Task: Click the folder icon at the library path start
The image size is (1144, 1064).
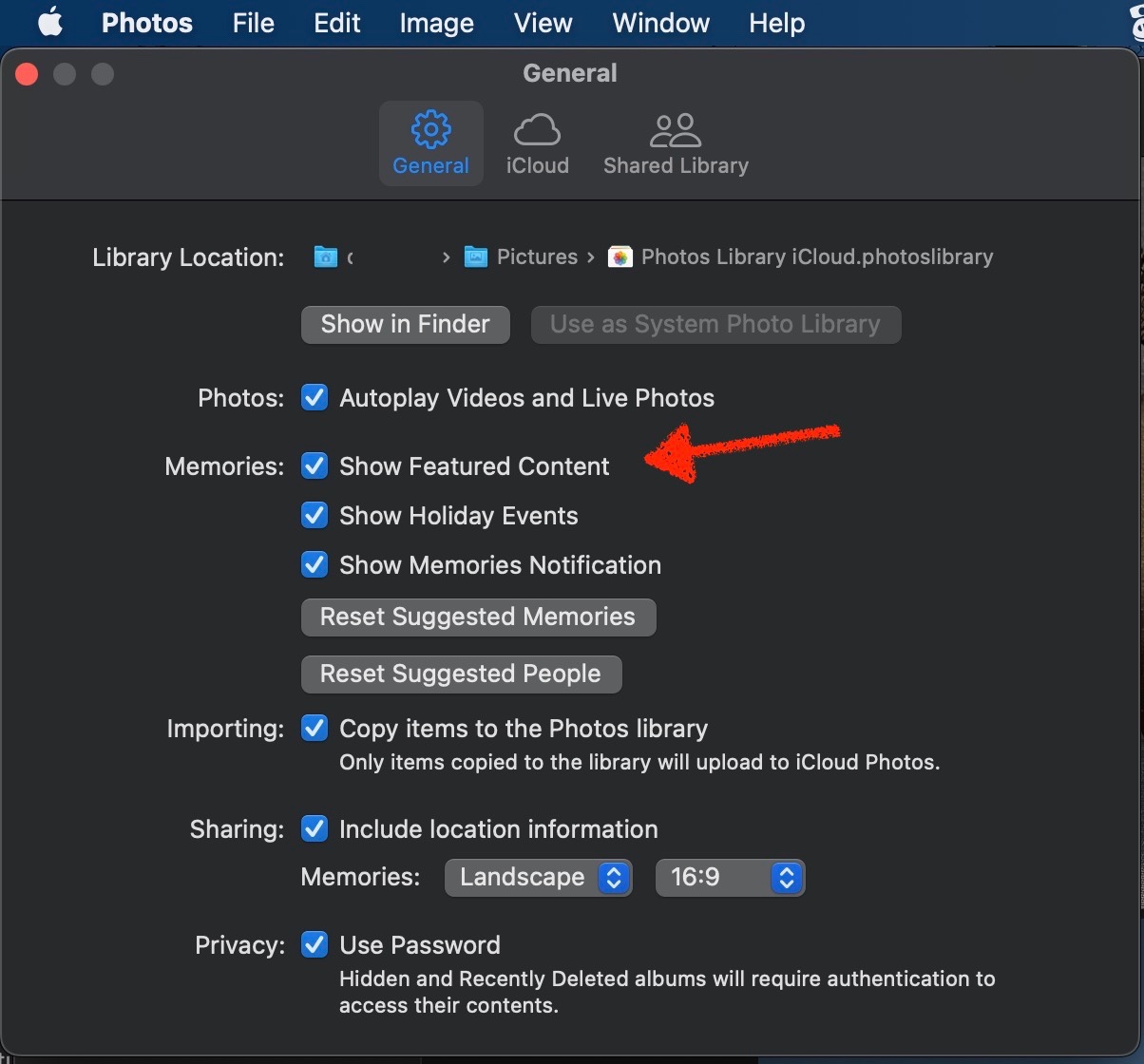Action: [326, 256]
